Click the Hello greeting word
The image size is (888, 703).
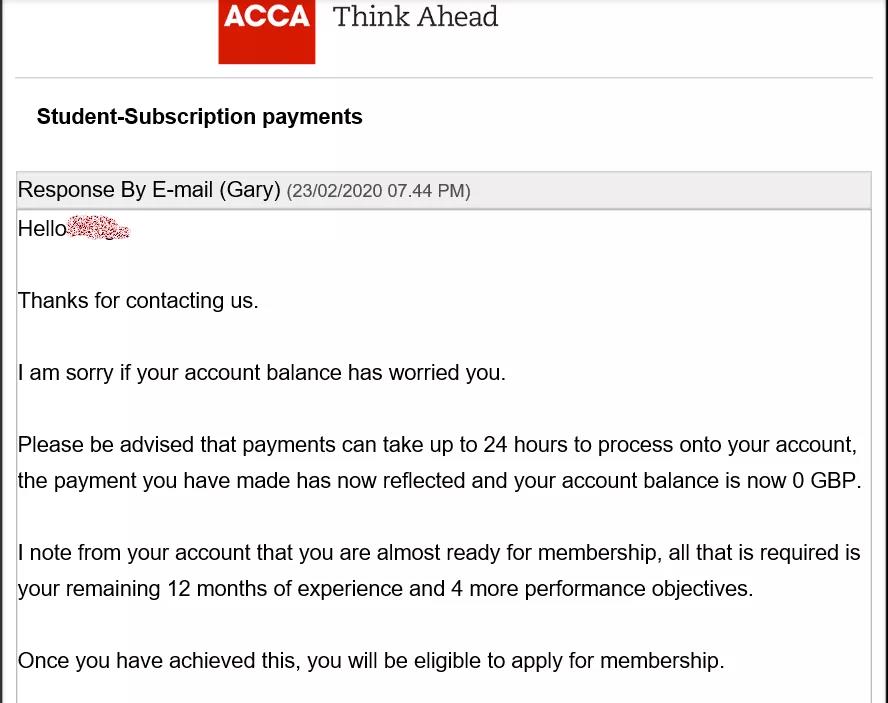pos(42,229)
